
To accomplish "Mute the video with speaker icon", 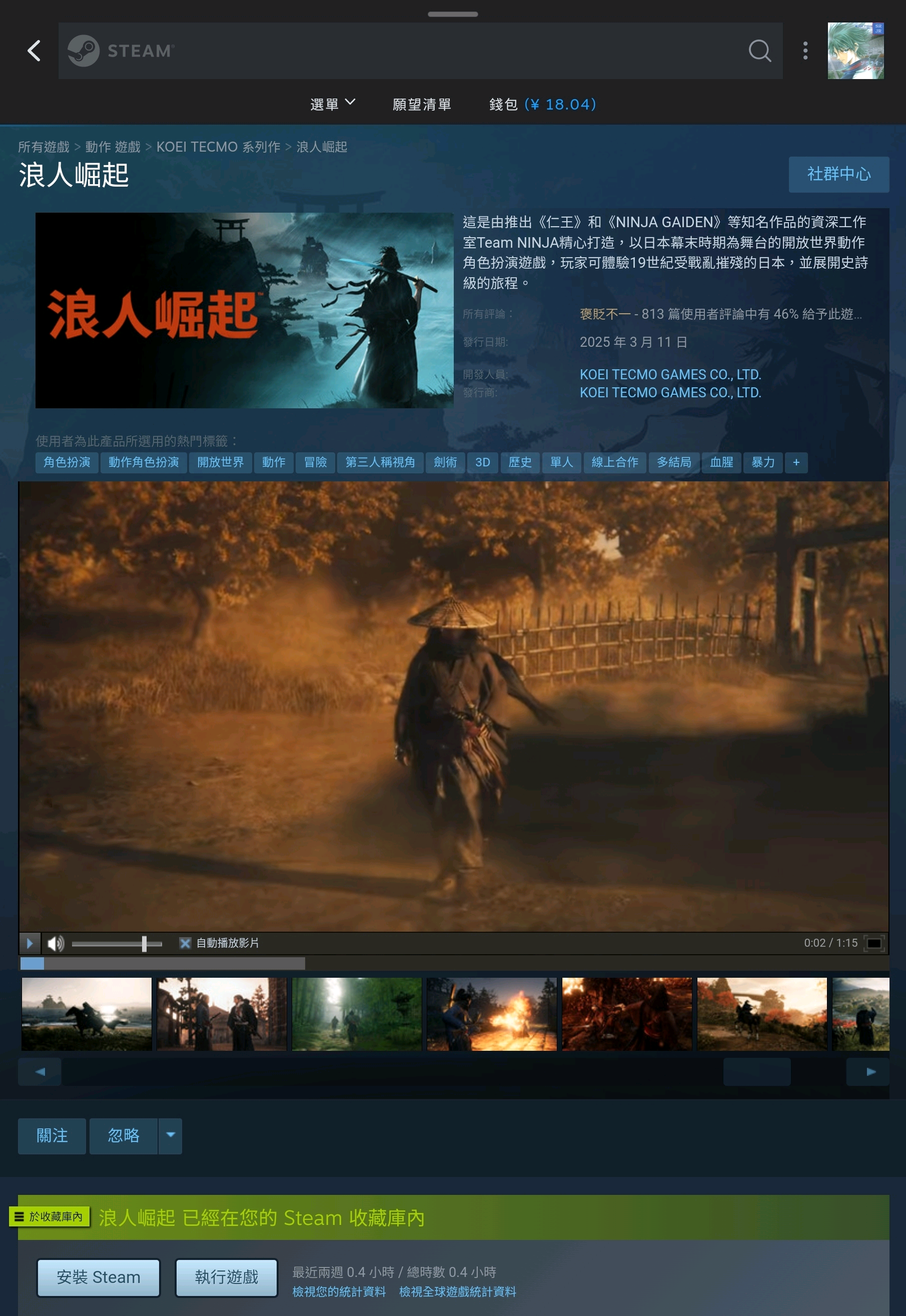I will tap(56, 943).
